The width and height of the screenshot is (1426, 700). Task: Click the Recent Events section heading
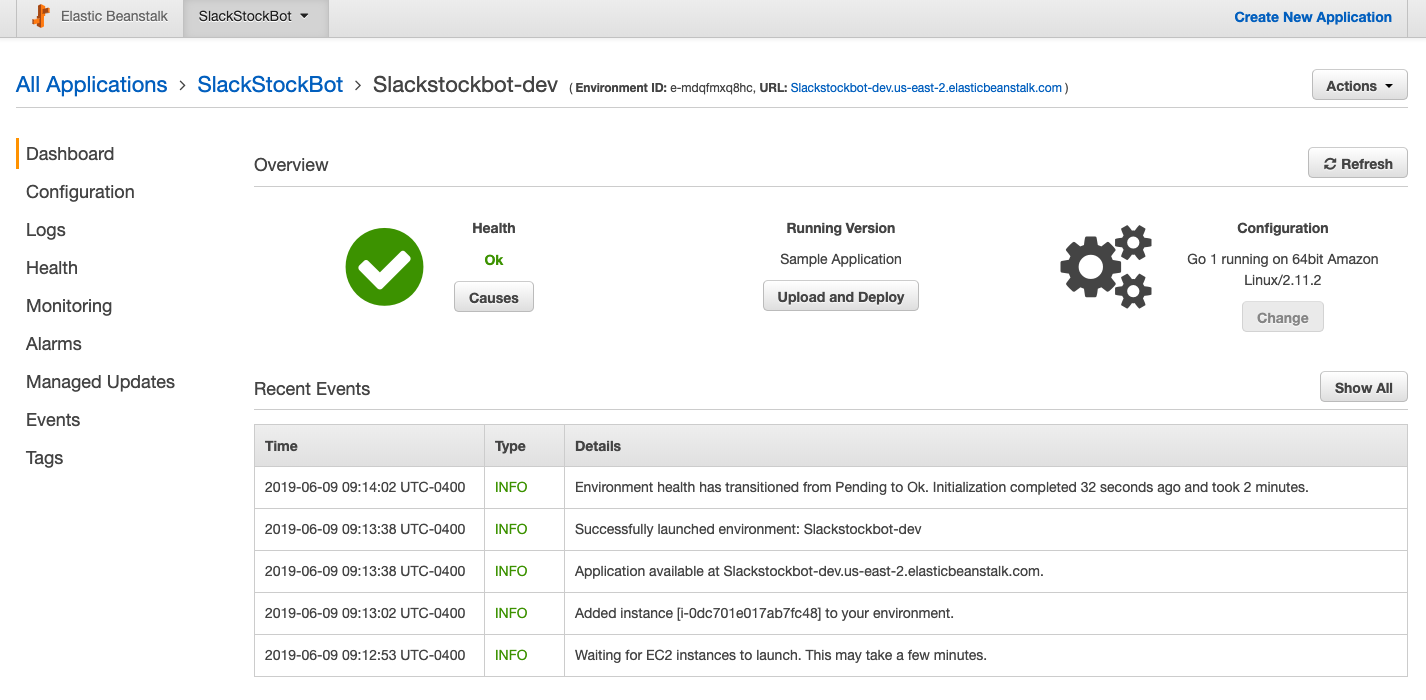[x=312, y=389]
